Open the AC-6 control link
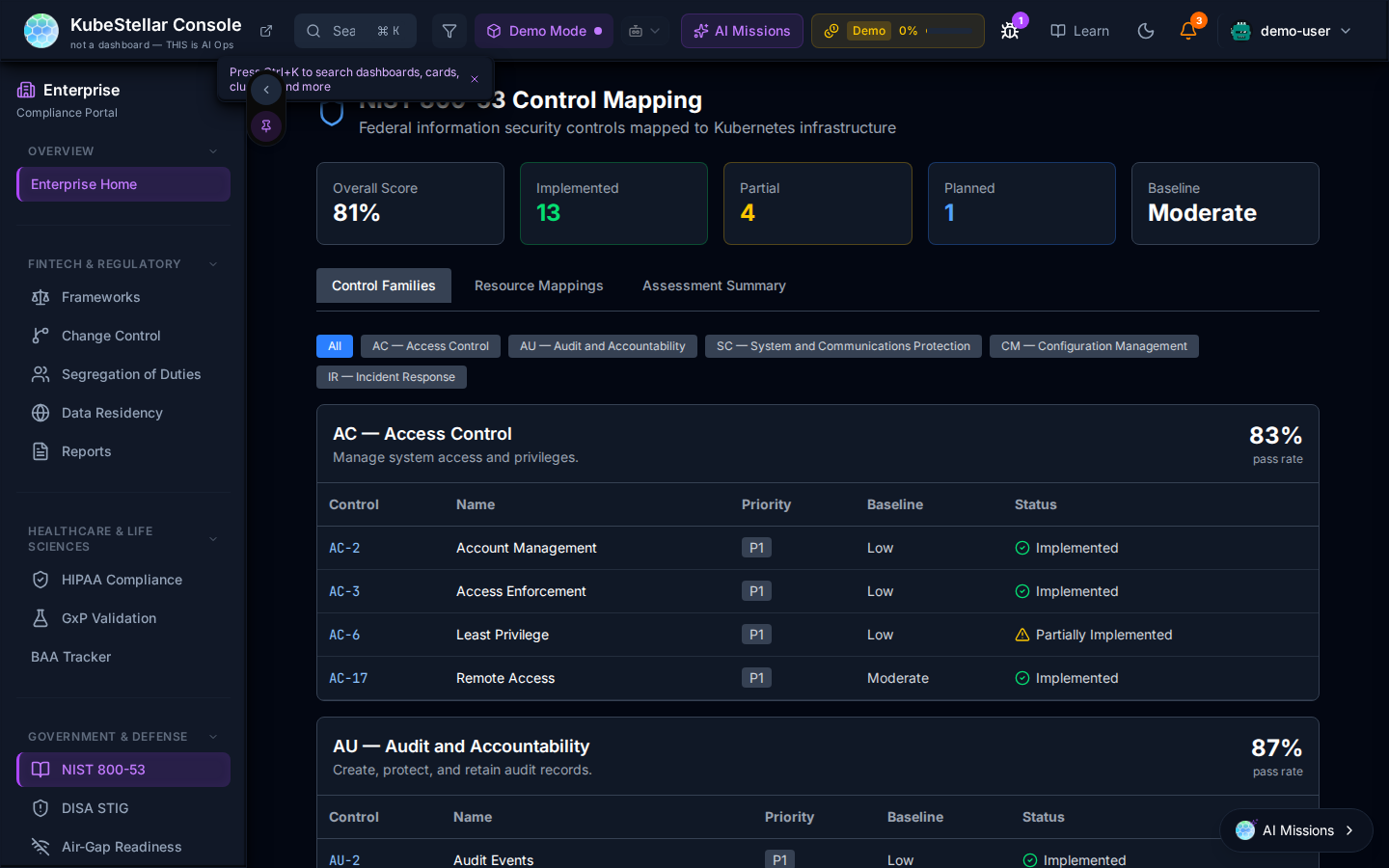This screenshot has width=1389, height=868. (x=344, y=635)
